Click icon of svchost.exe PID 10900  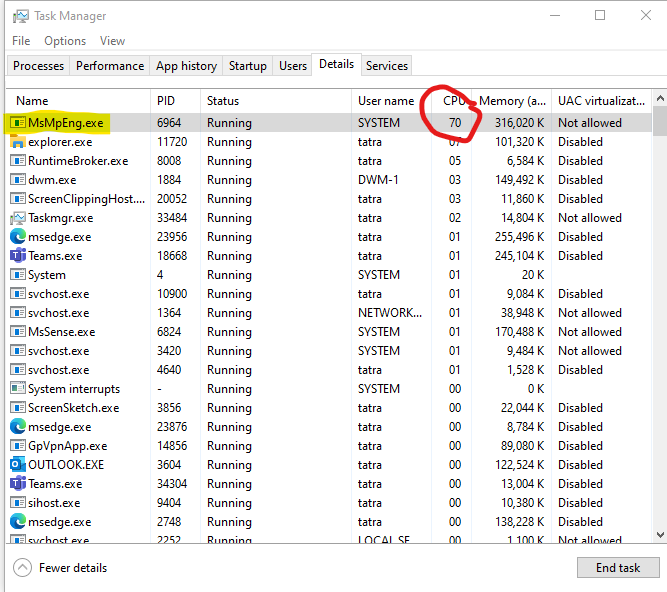click(x=17, y=293)
